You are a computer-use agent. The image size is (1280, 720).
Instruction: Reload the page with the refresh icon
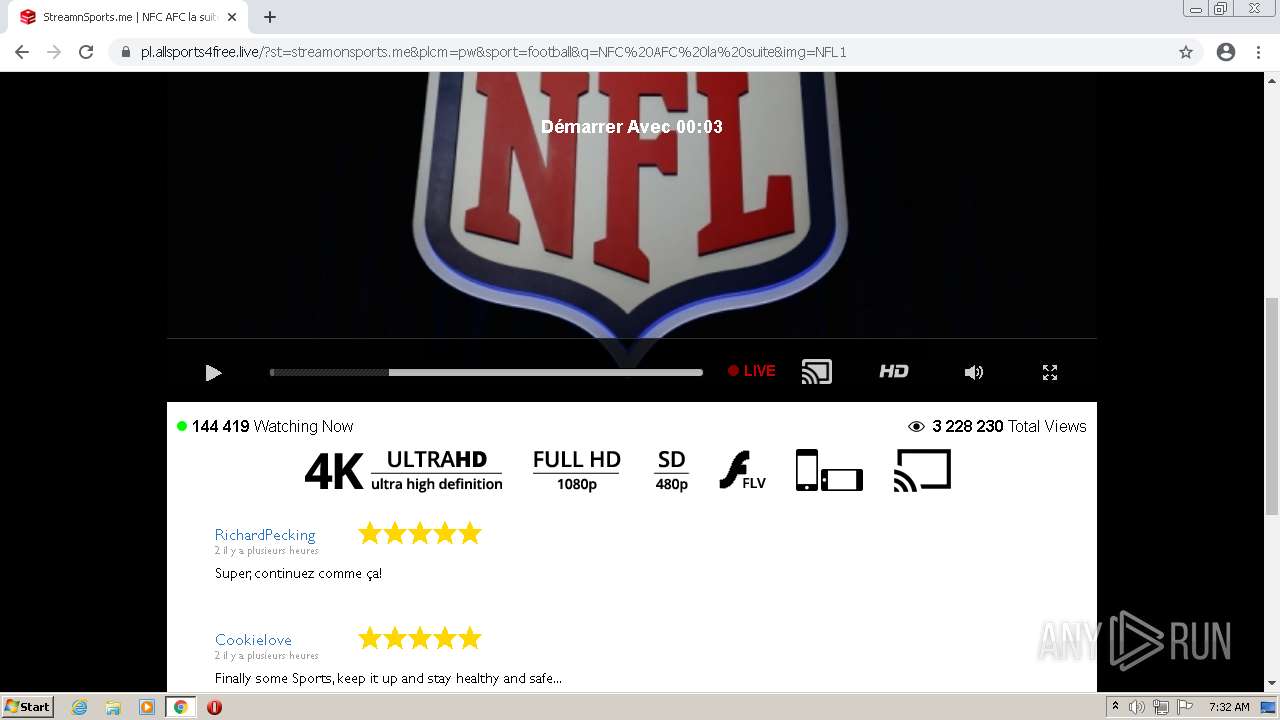pos(86,52)
